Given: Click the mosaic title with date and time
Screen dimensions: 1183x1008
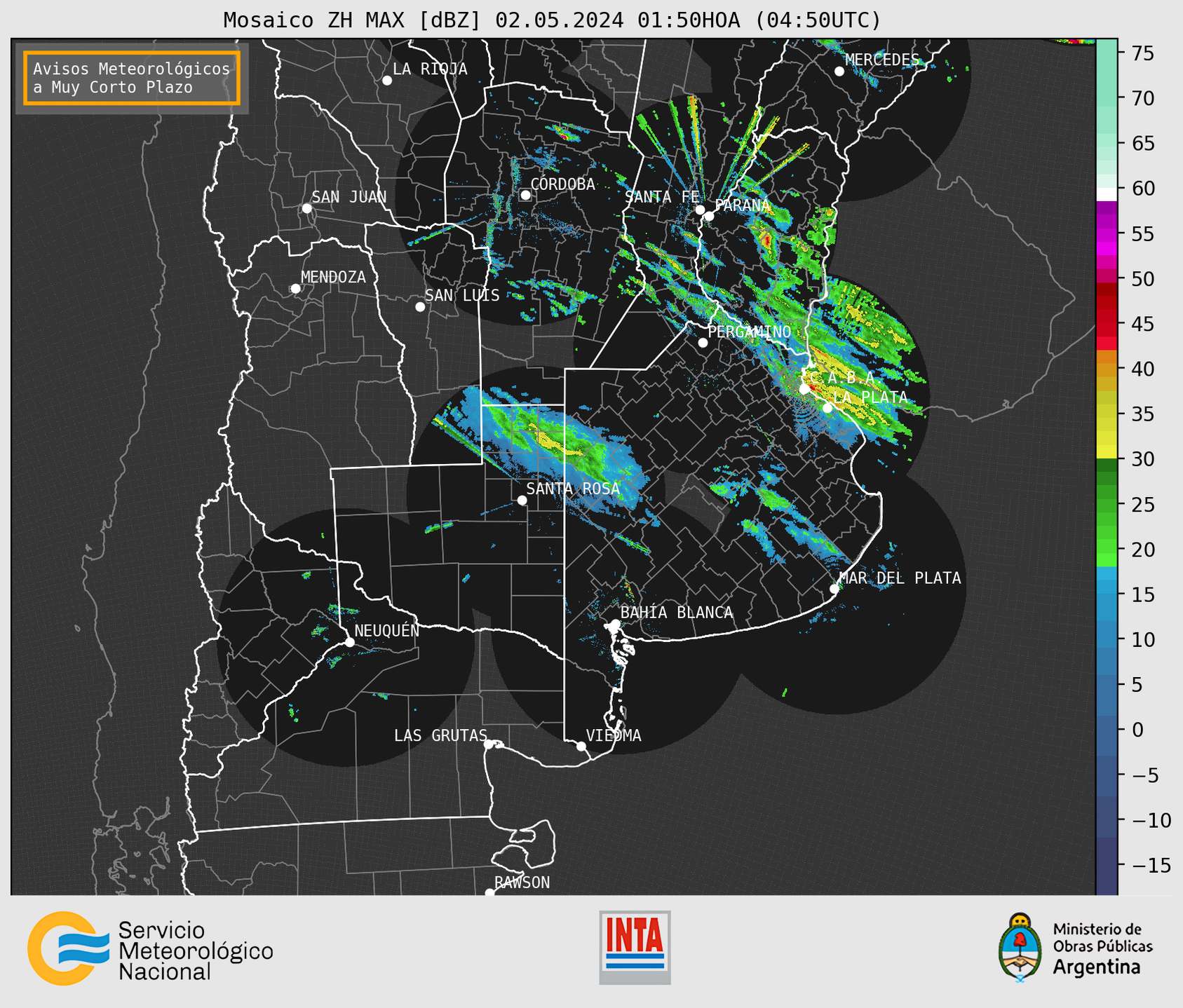Looking at the screenshot, I should pos(552,20).
